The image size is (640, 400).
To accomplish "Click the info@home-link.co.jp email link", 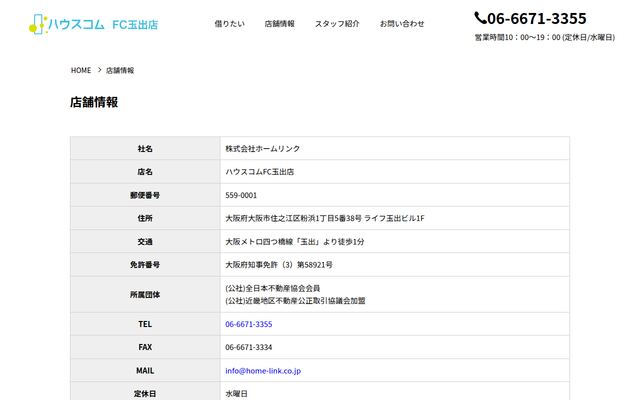I will coord(263,371).
